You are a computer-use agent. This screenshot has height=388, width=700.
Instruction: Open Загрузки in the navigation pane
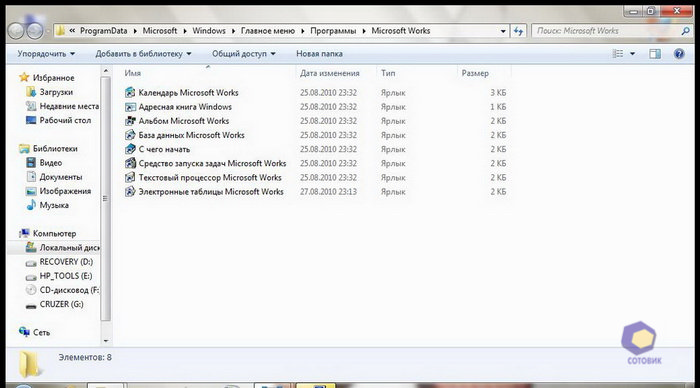click(x=56, y=92)
